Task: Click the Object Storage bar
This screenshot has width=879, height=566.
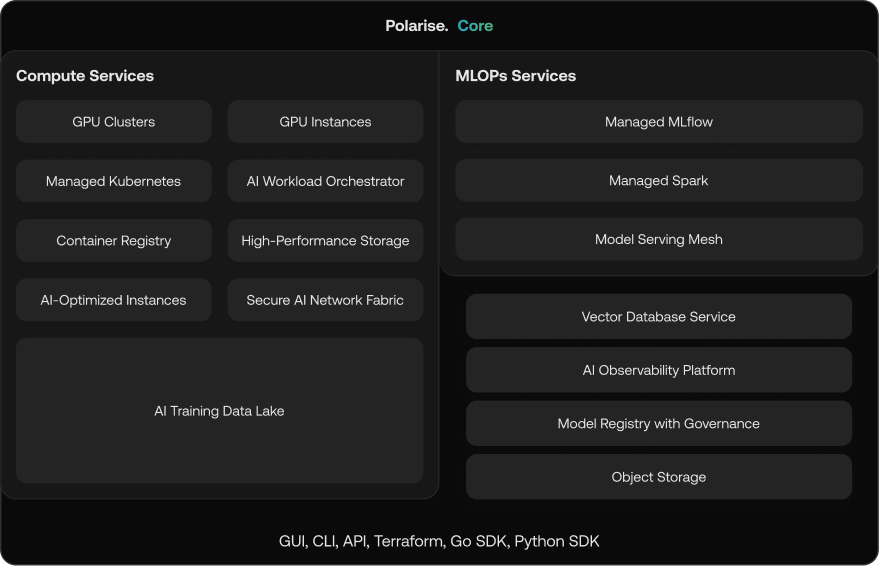Action: coord(659,477)
